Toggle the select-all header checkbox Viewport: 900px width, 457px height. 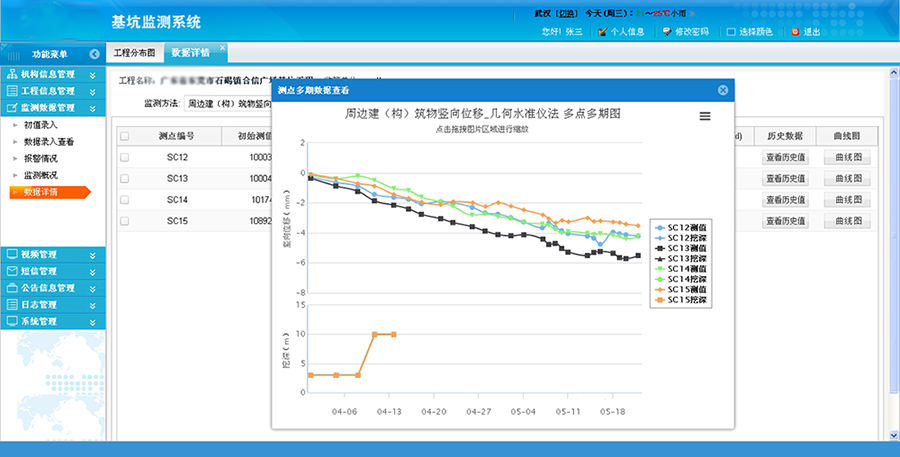tap(125, 136)
